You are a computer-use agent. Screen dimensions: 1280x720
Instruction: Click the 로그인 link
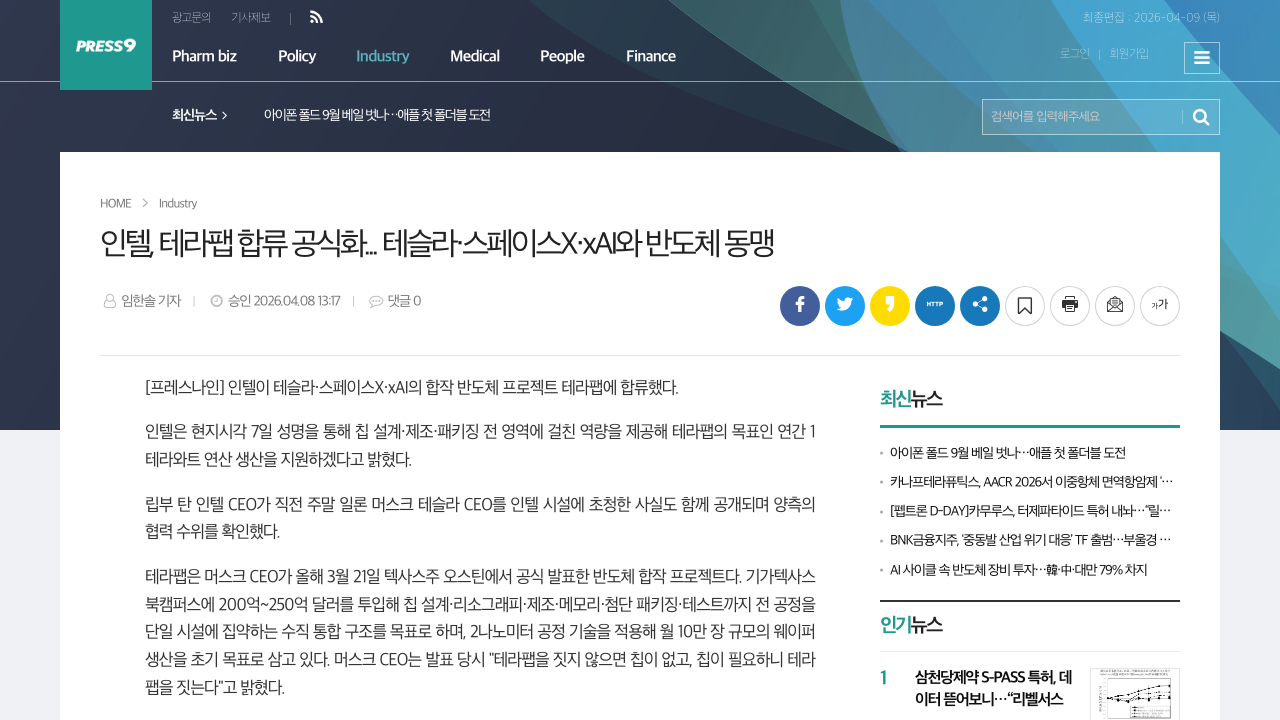[1075, 53]
